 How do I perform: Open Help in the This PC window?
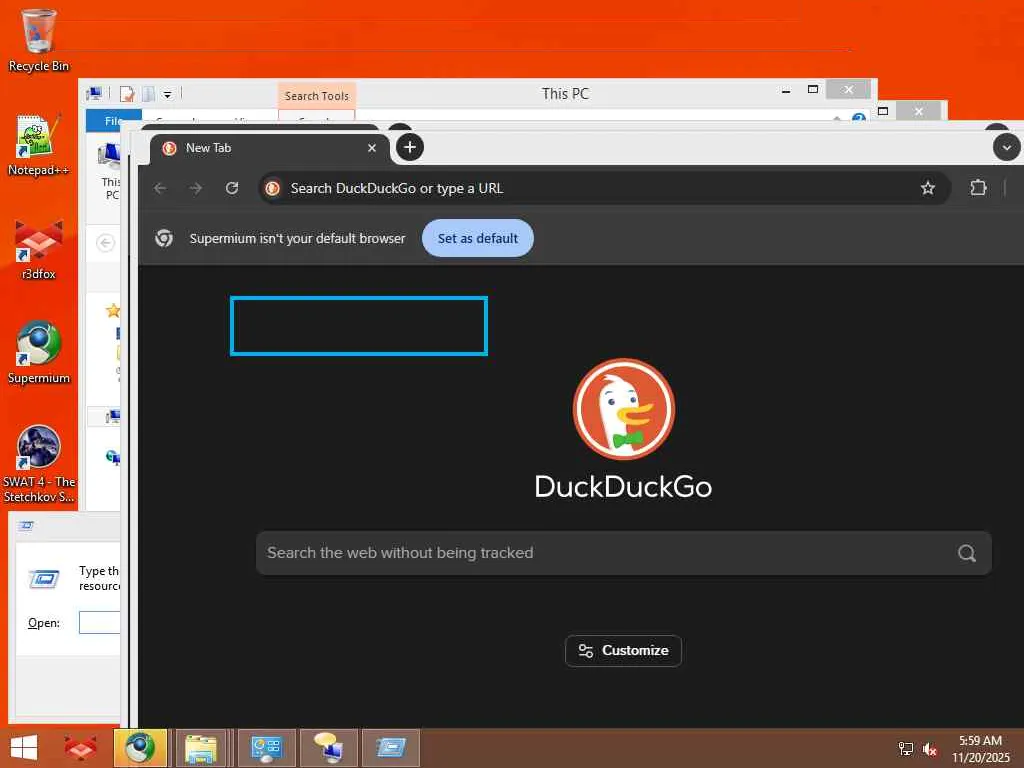859,118
